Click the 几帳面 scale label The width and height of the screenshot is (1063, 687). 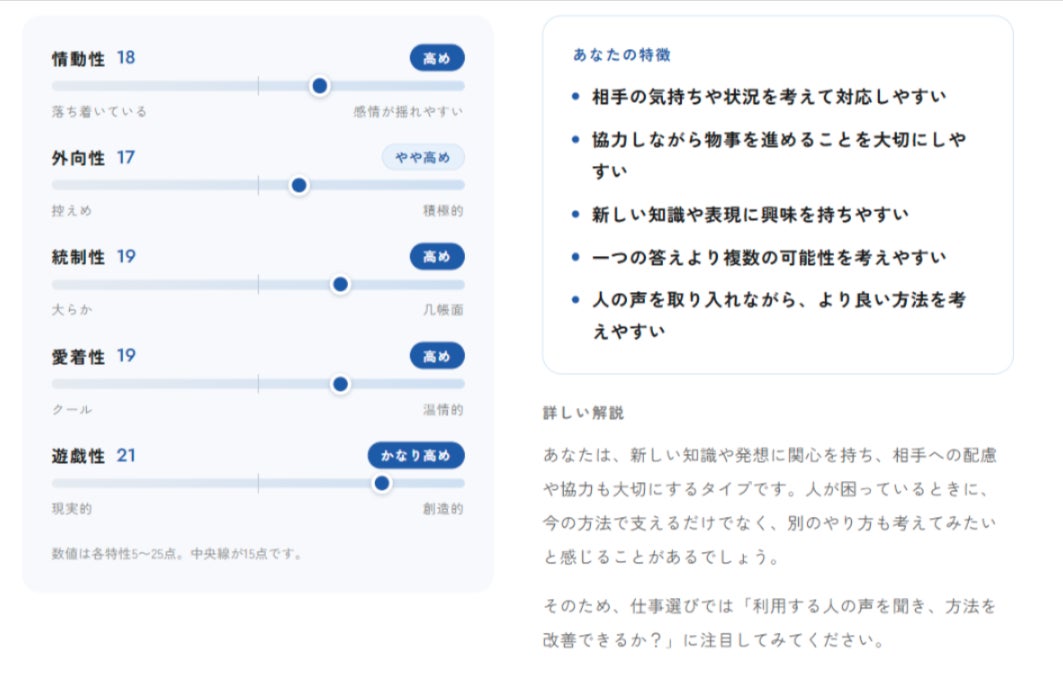pos(443,310)
